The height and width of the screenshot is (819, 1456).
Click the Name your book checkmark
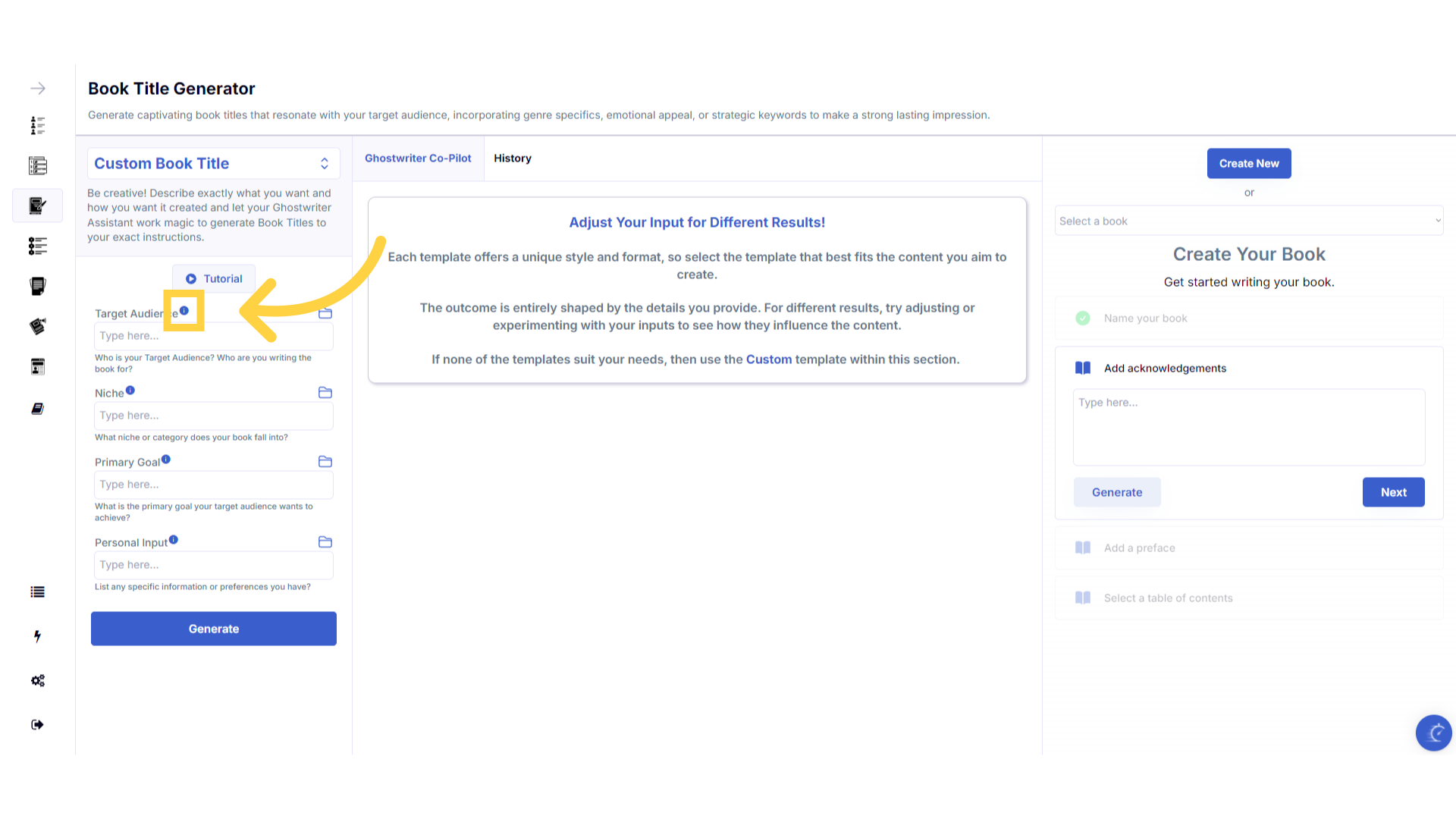pyautogui.click(x=1083, y=318)
